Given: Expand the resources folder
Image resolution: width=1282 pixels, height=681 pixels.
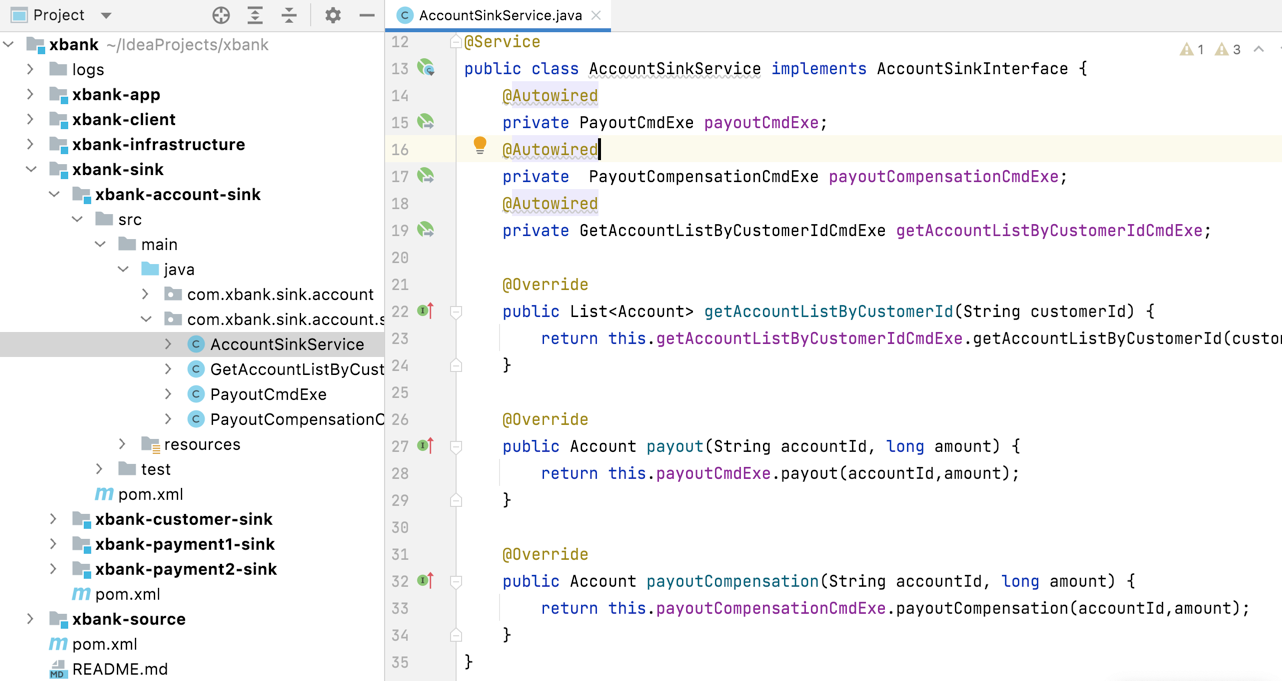Looking at the screenshot, I should click(x=123, y=444).
